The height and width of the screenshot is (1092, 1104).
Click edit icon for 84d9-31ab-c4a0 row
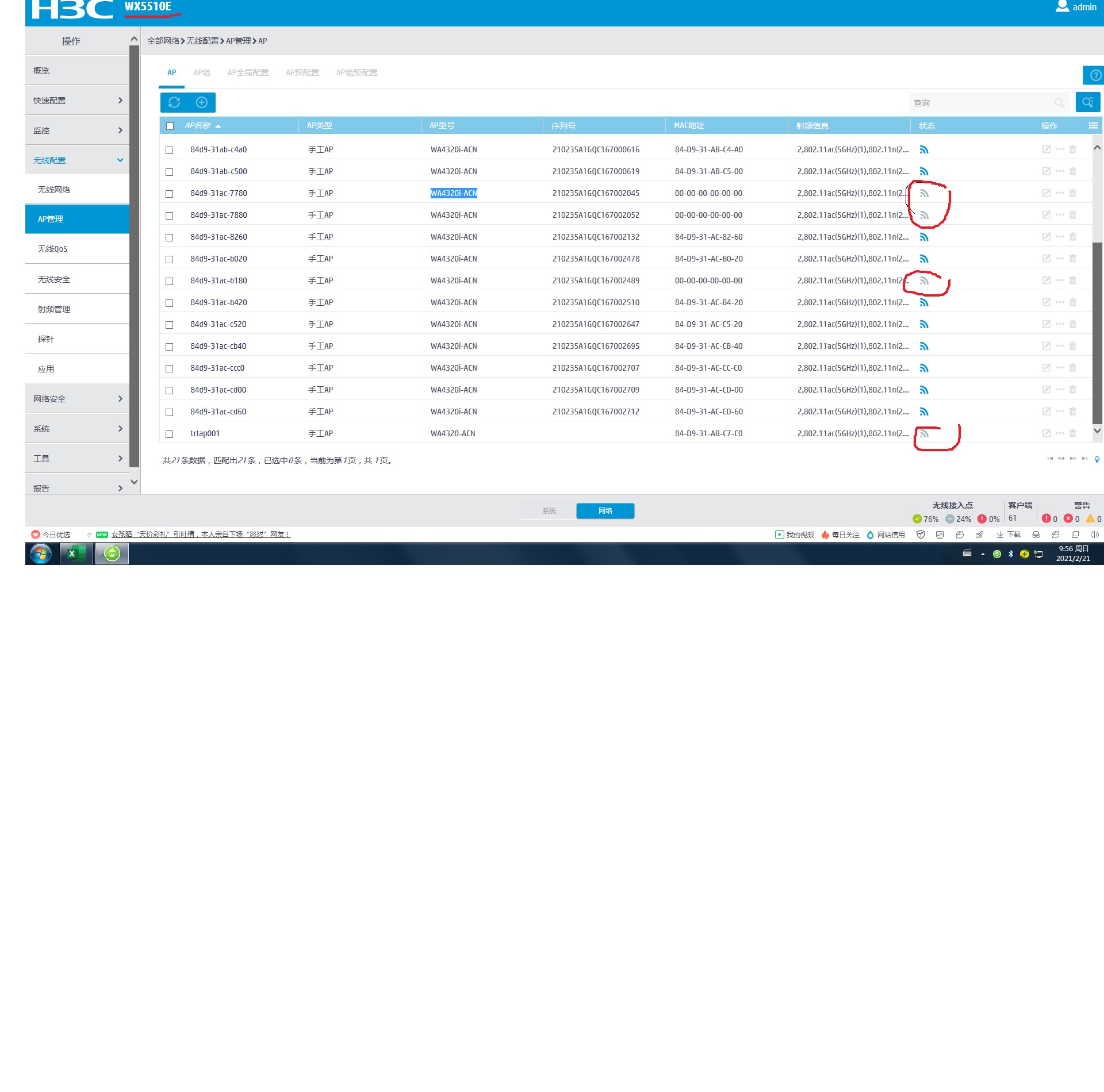pyautogui.click(x=1046, y=149)
